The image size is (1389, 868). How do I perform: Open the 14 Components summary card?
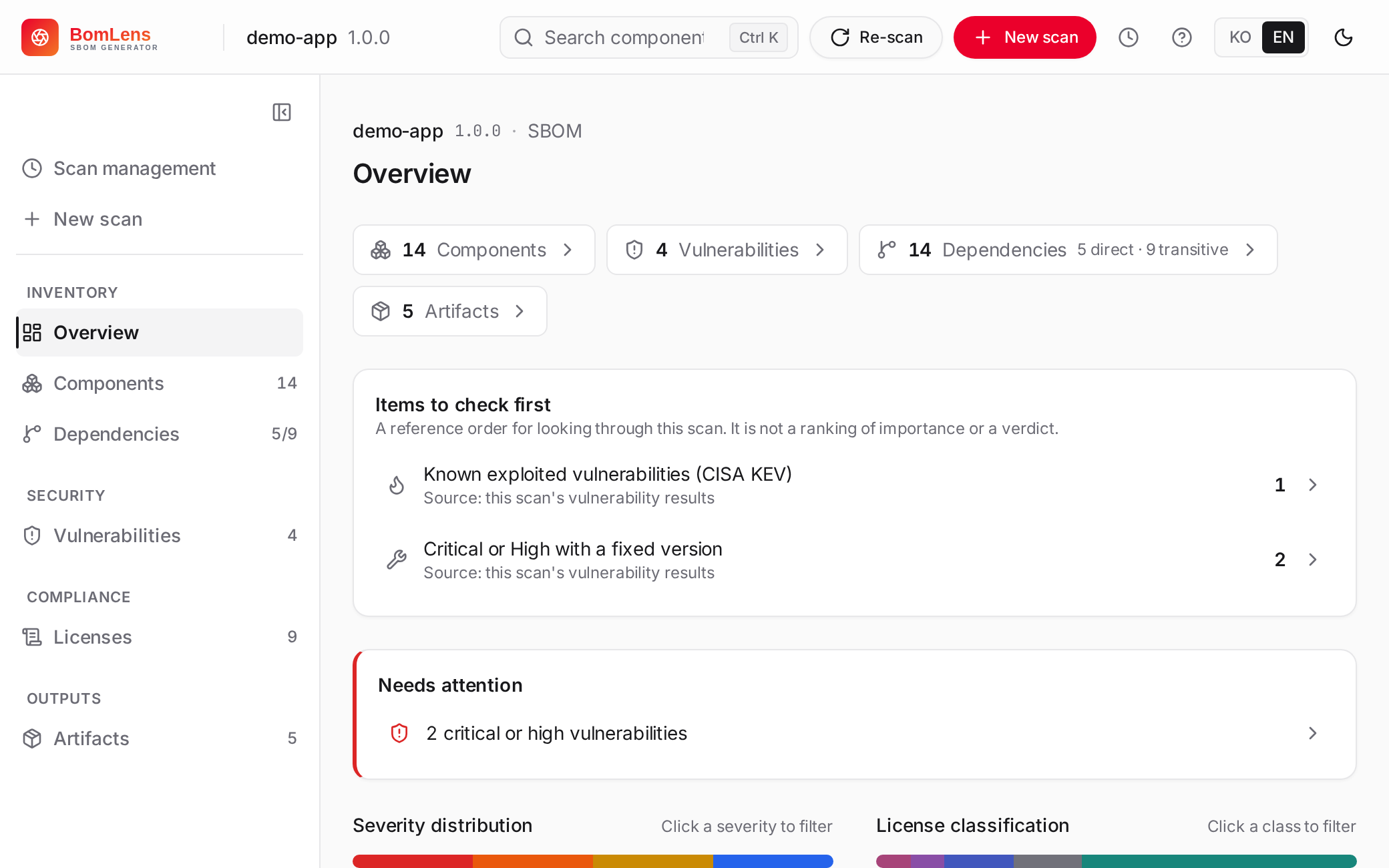coord(474,250)
